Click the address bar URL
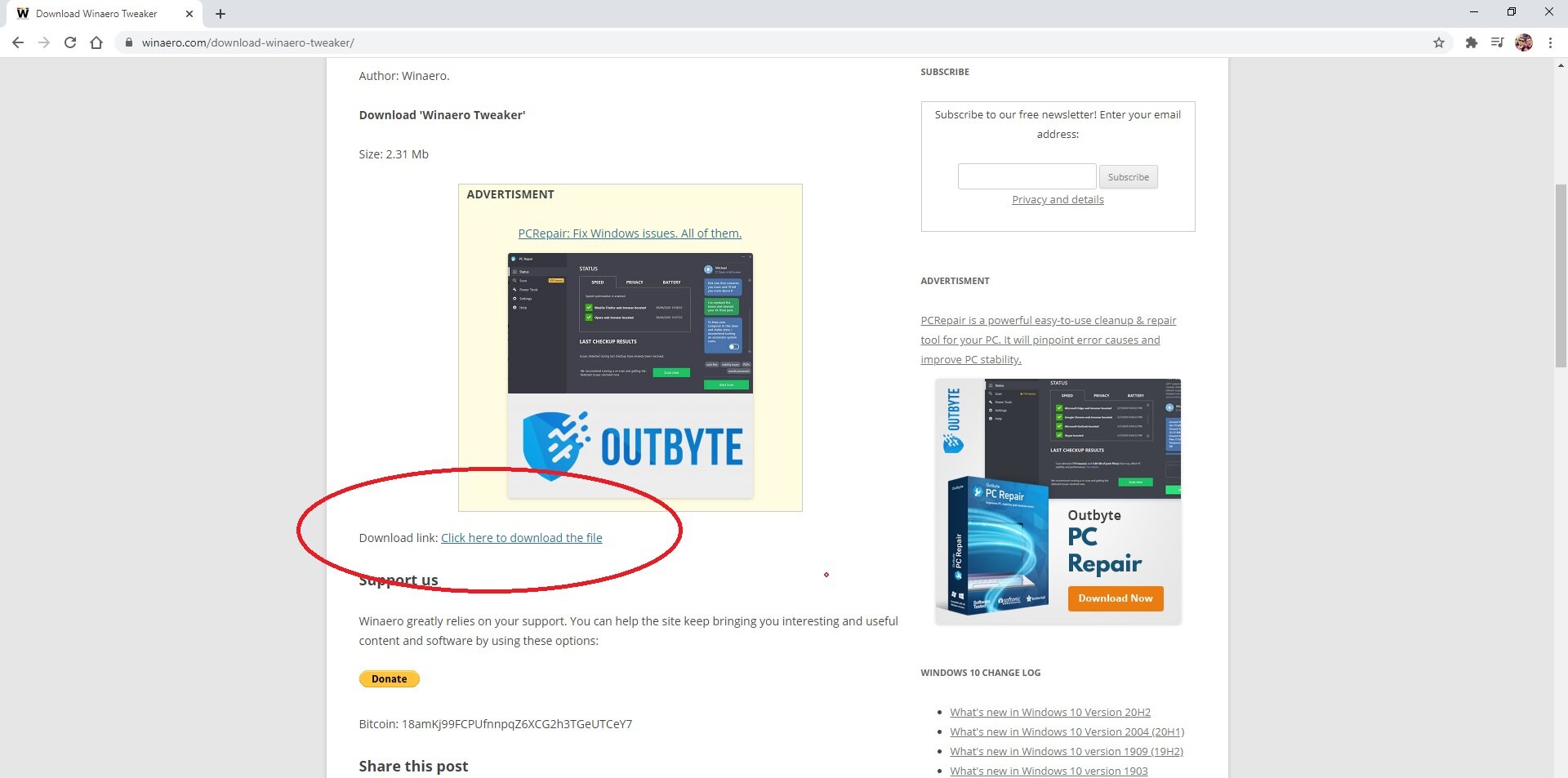This screenshot has width=1568, height=778. click(x=248, y=42)
